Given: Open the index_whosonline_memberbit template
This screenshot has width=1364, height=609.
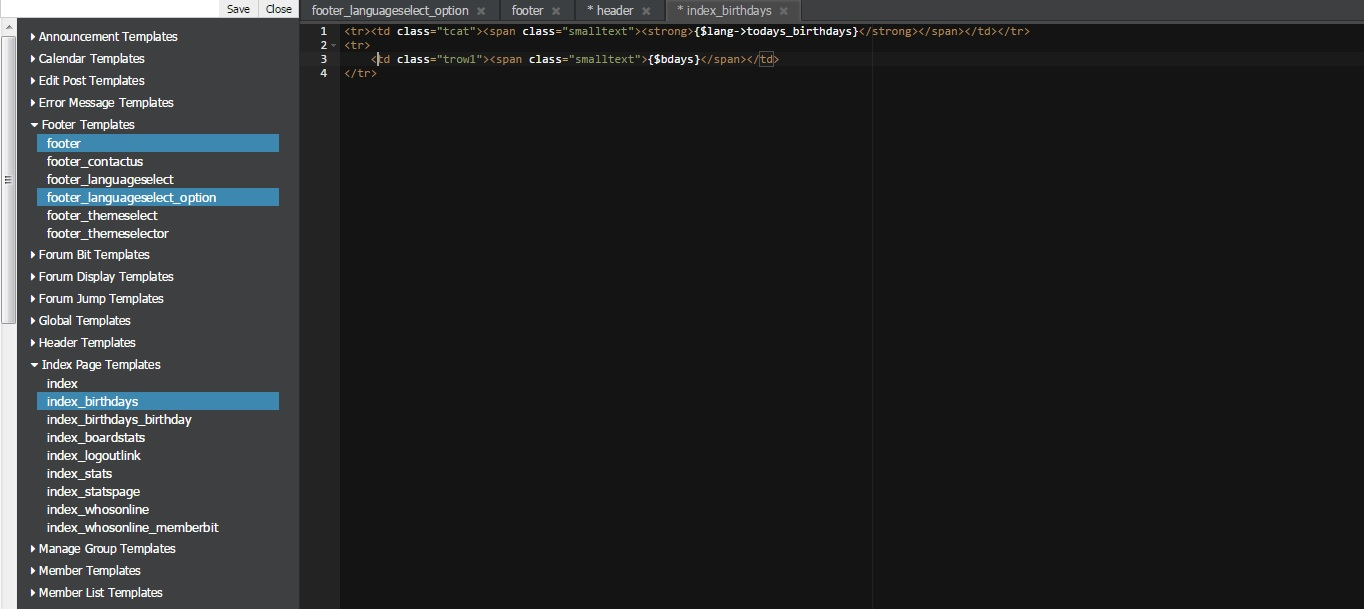Looking at the screenshot, I should pos(132,528).
